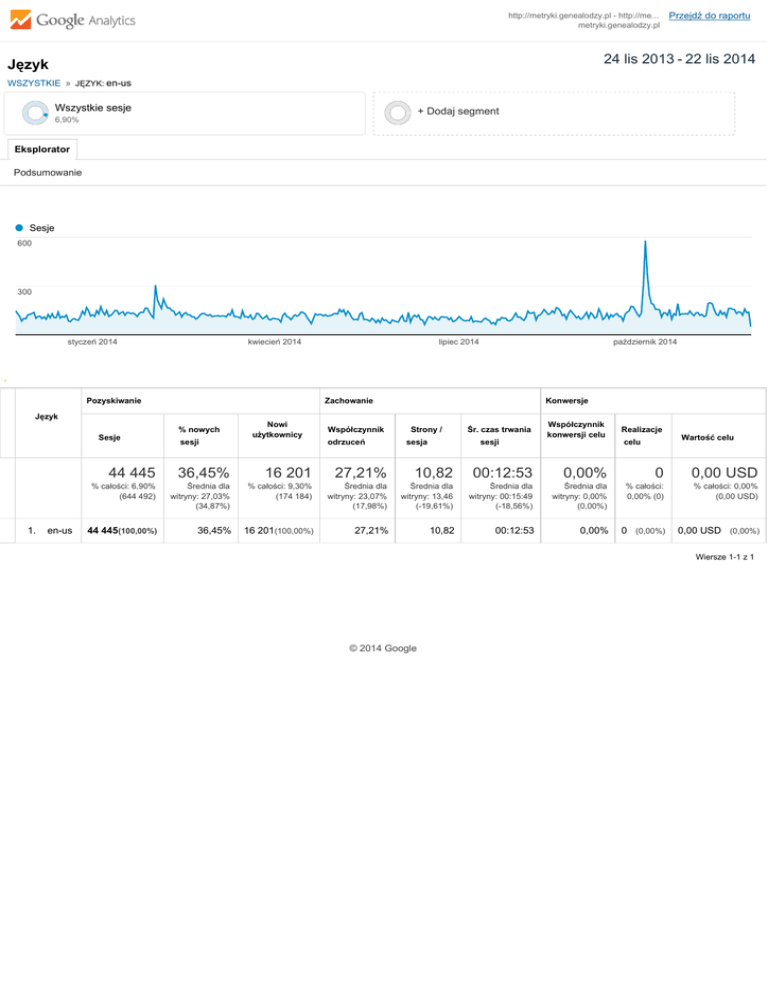Click the blue Sesje legend dot
This screenshot has height=994, width=768.
click(20, 228)
